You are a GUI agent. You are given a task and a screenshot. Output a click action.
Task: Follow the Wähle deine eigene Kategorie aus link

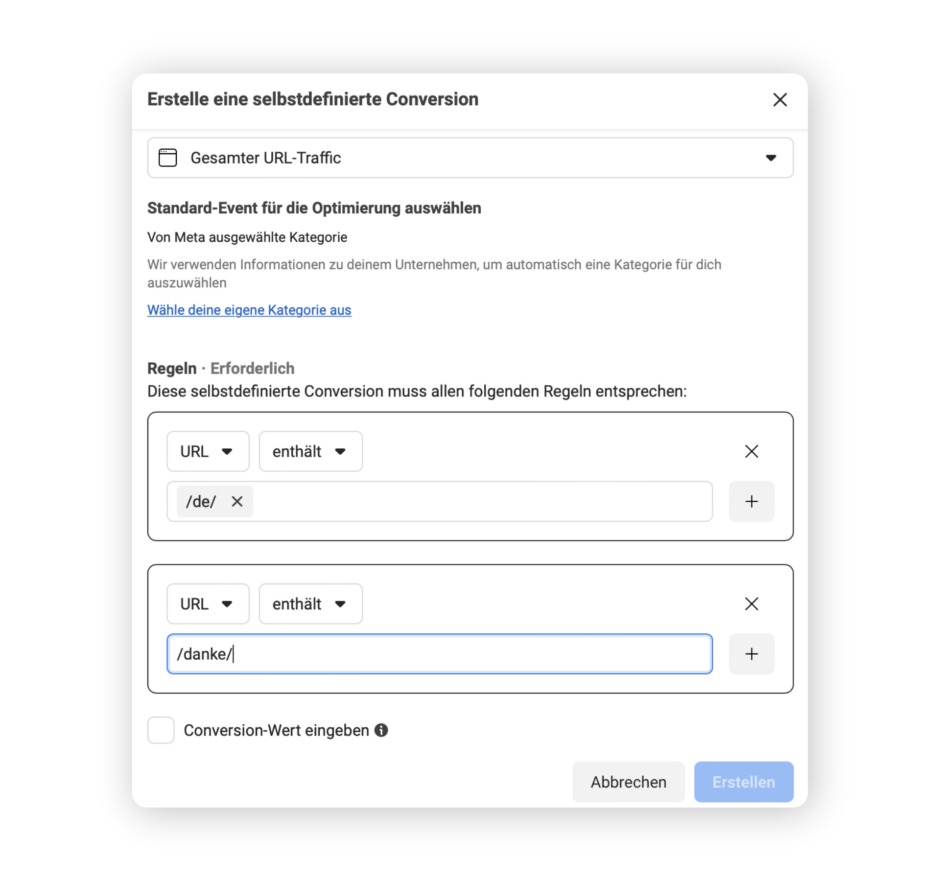pos(249,310)
